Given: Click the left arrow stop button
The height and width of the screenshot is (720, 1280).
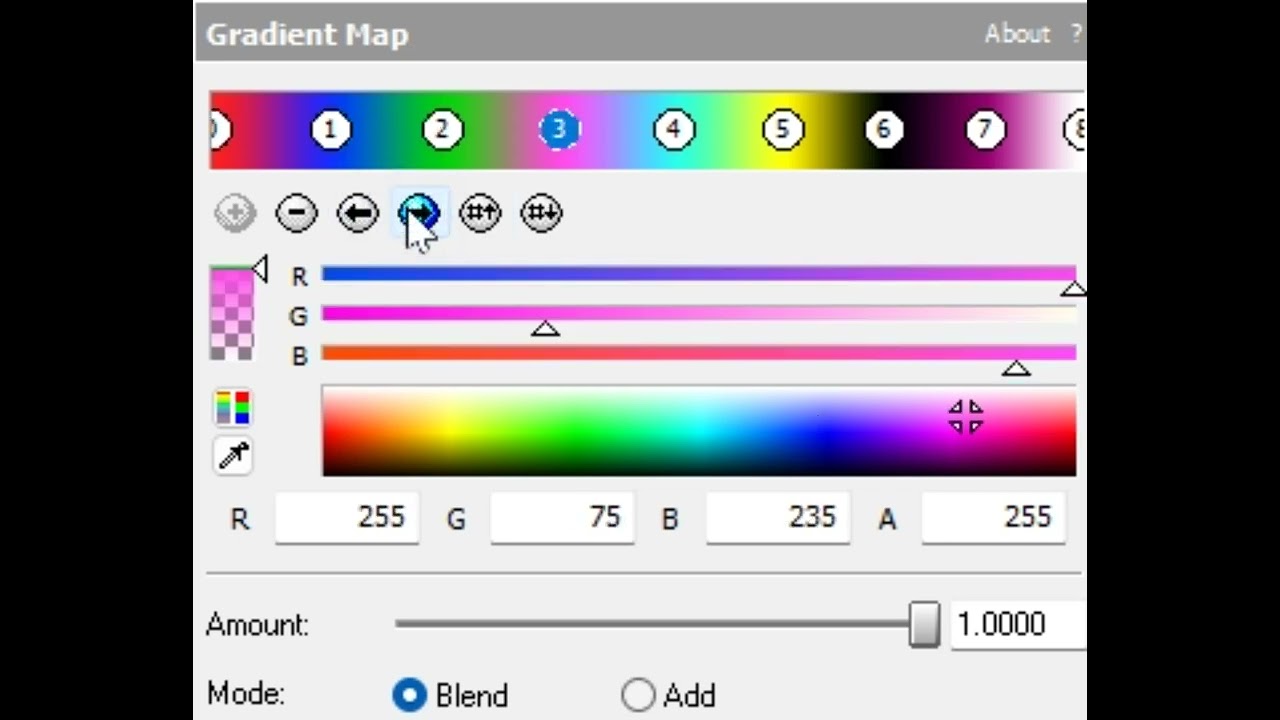Looking at the screenshot, I should (357, 213).
